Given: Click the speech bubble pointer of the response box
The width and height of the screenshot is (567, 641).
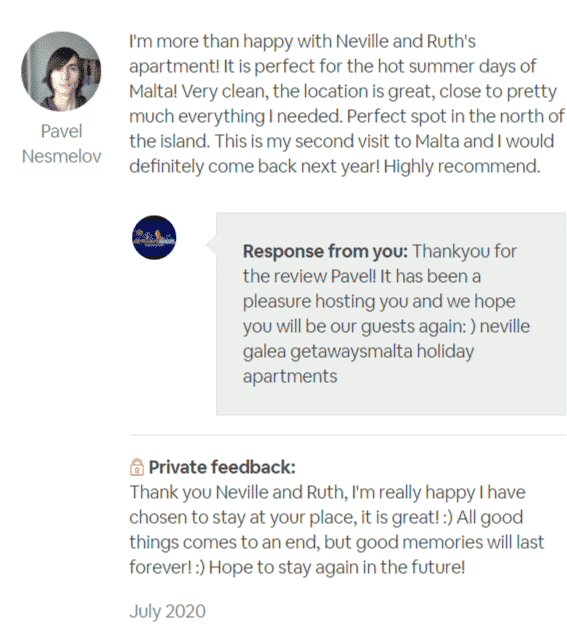Looking at the screenshot, I should (x=211, y=244).
